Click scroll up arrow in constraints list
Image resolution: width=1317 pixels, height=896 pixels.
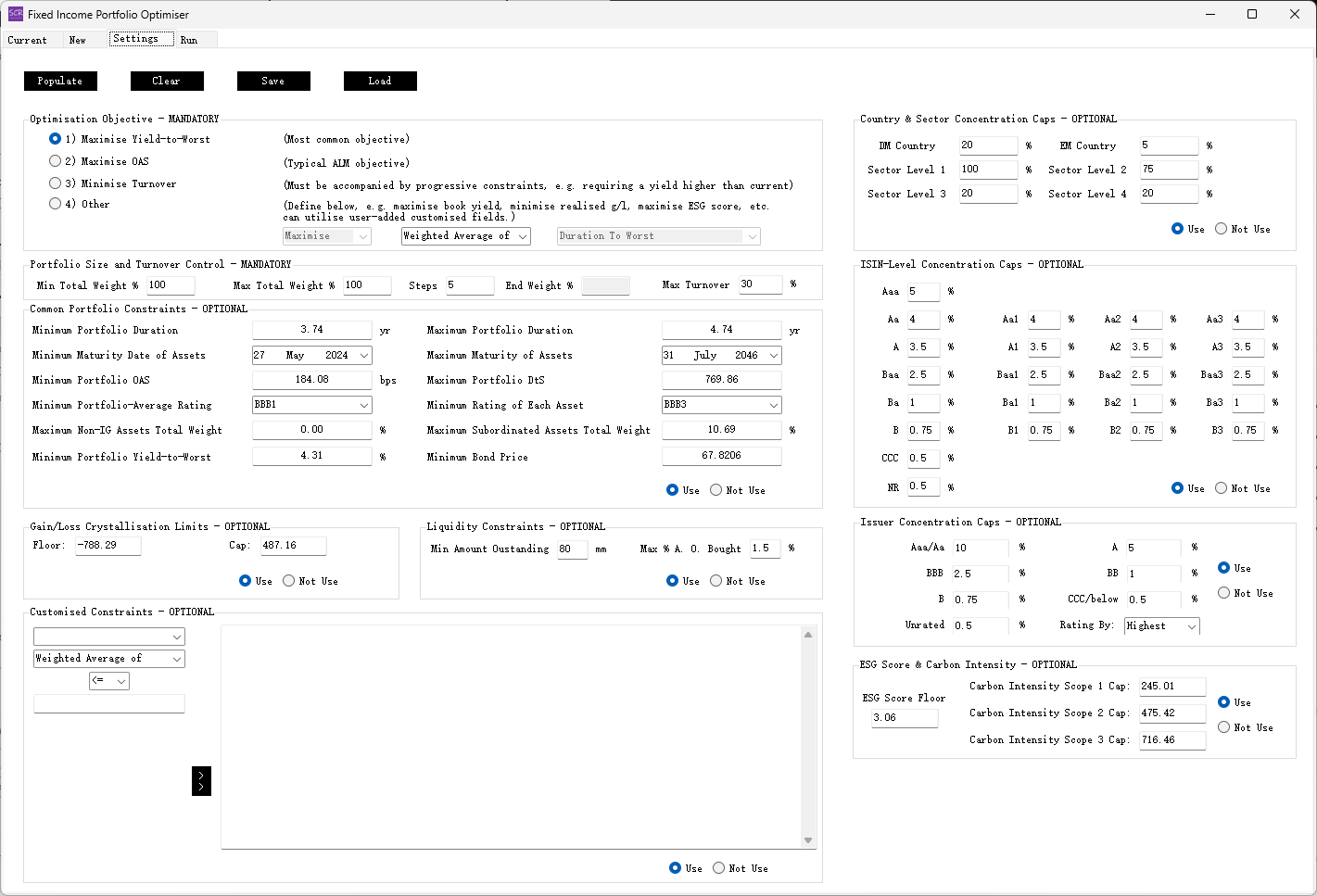(x=808, y=635)
